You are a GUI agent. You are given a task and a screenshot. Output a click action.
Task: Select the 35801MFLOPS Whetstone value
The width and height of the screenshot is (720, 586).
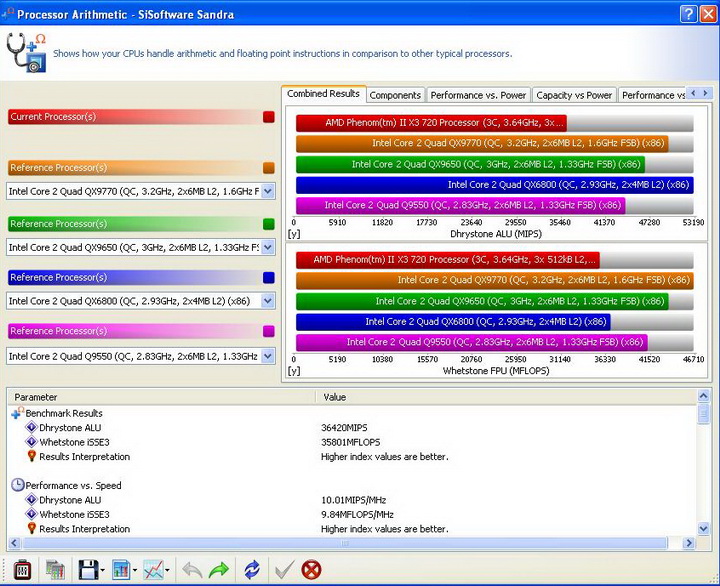[350, 442]
